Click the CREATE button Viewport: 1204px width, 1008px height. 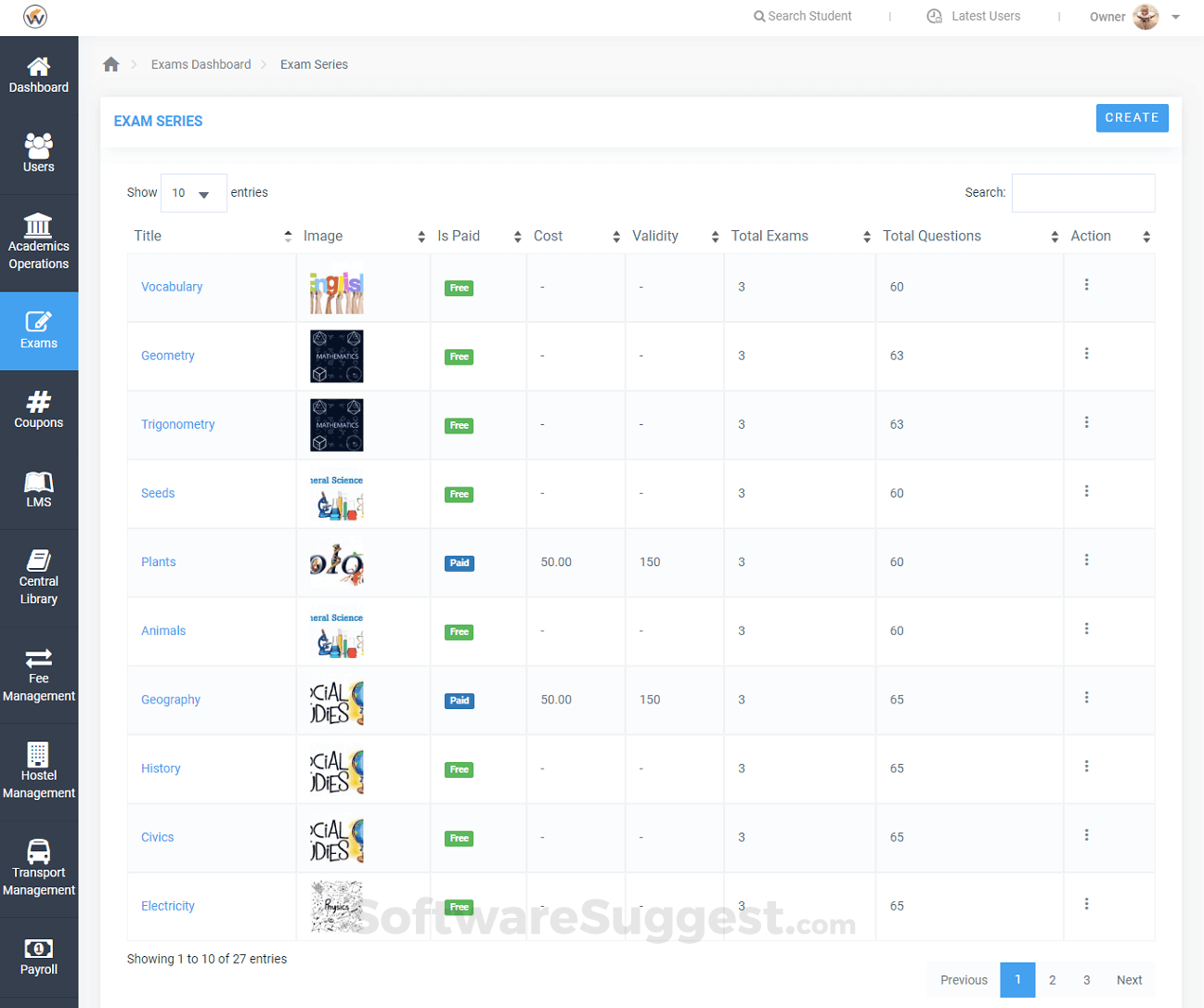coord(1132,117)
